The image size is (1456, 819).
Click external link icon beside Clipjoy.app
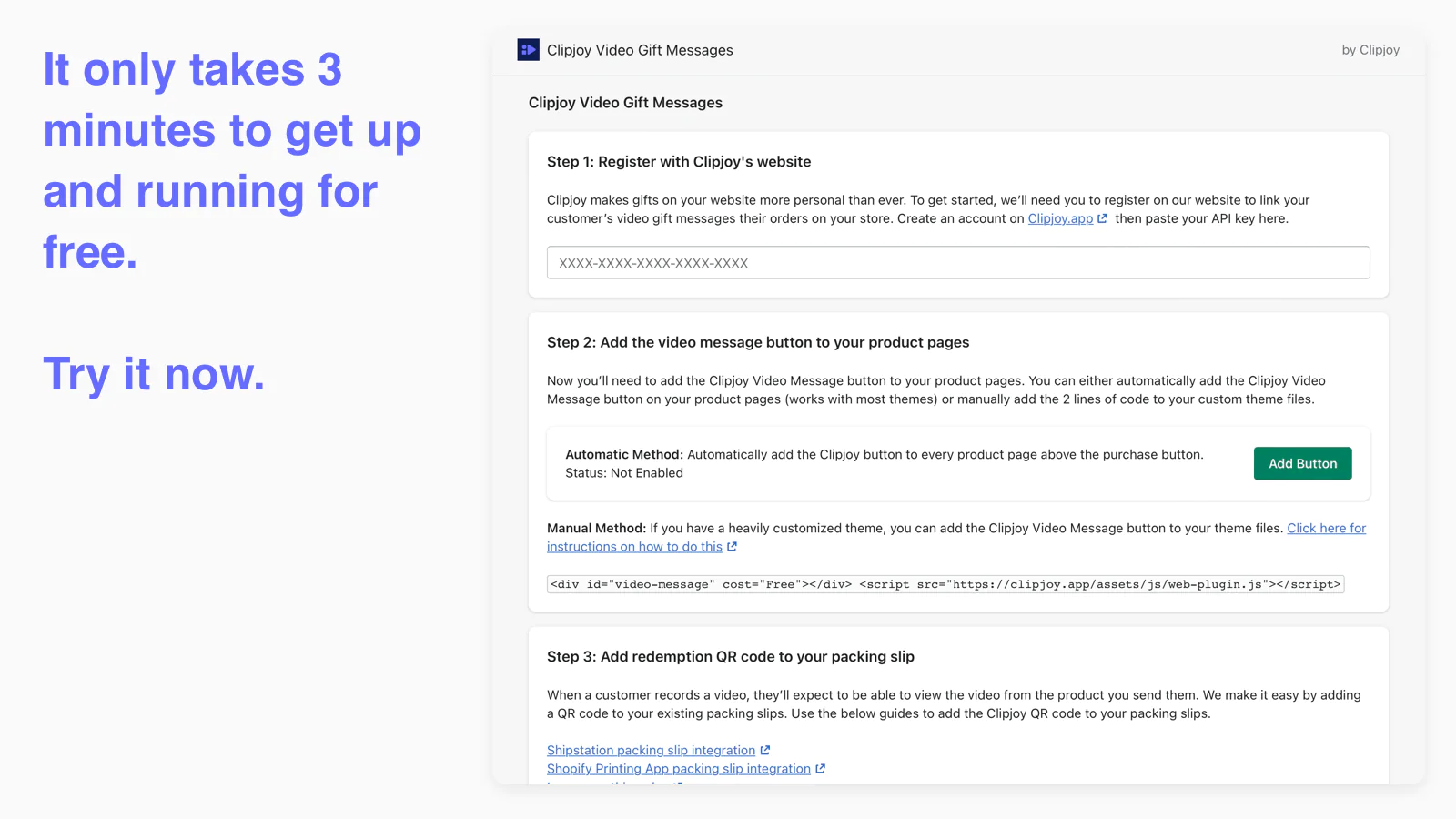click(x=1102, y=219)
